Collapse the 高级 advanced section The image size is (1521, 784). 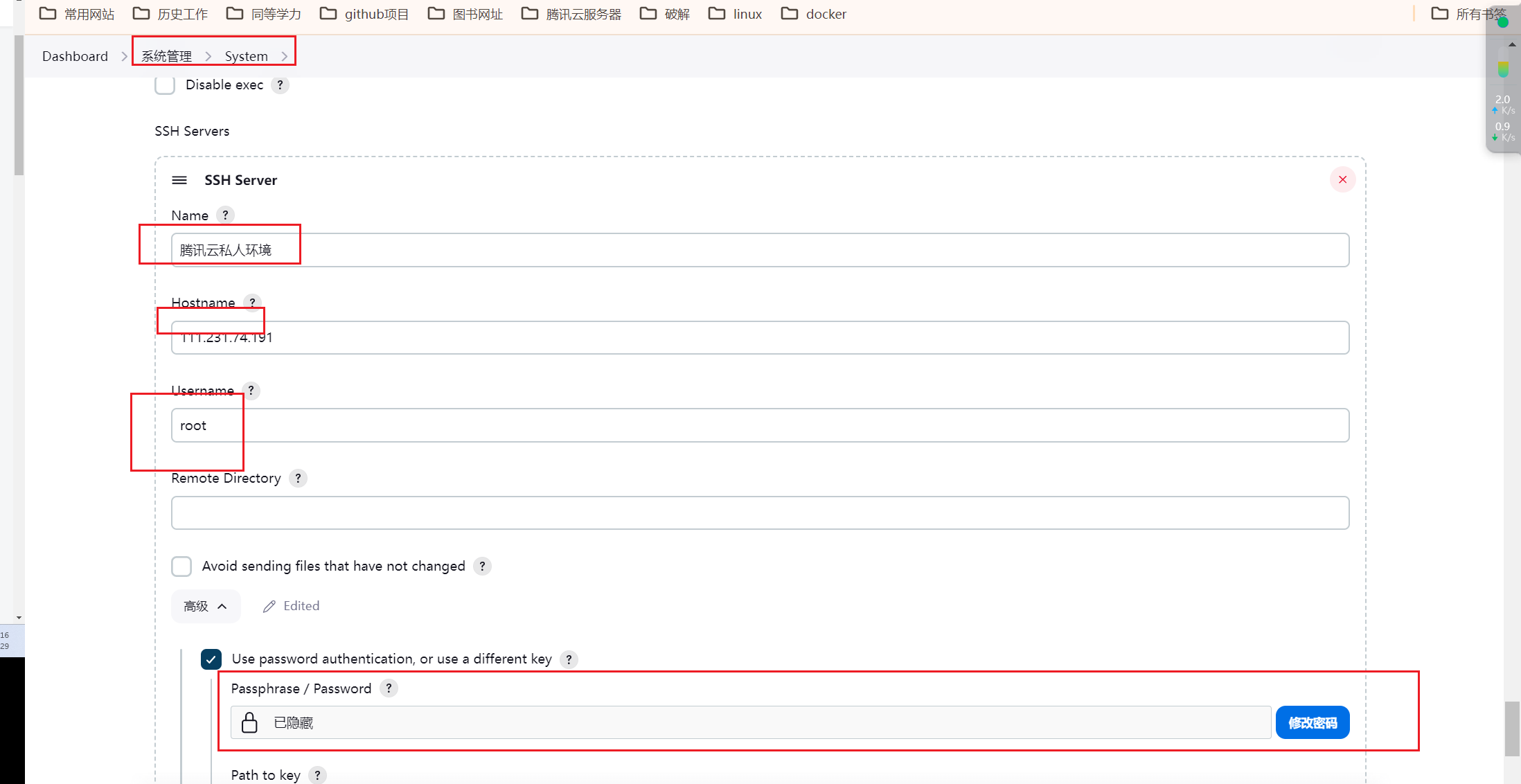coord(205,607)
